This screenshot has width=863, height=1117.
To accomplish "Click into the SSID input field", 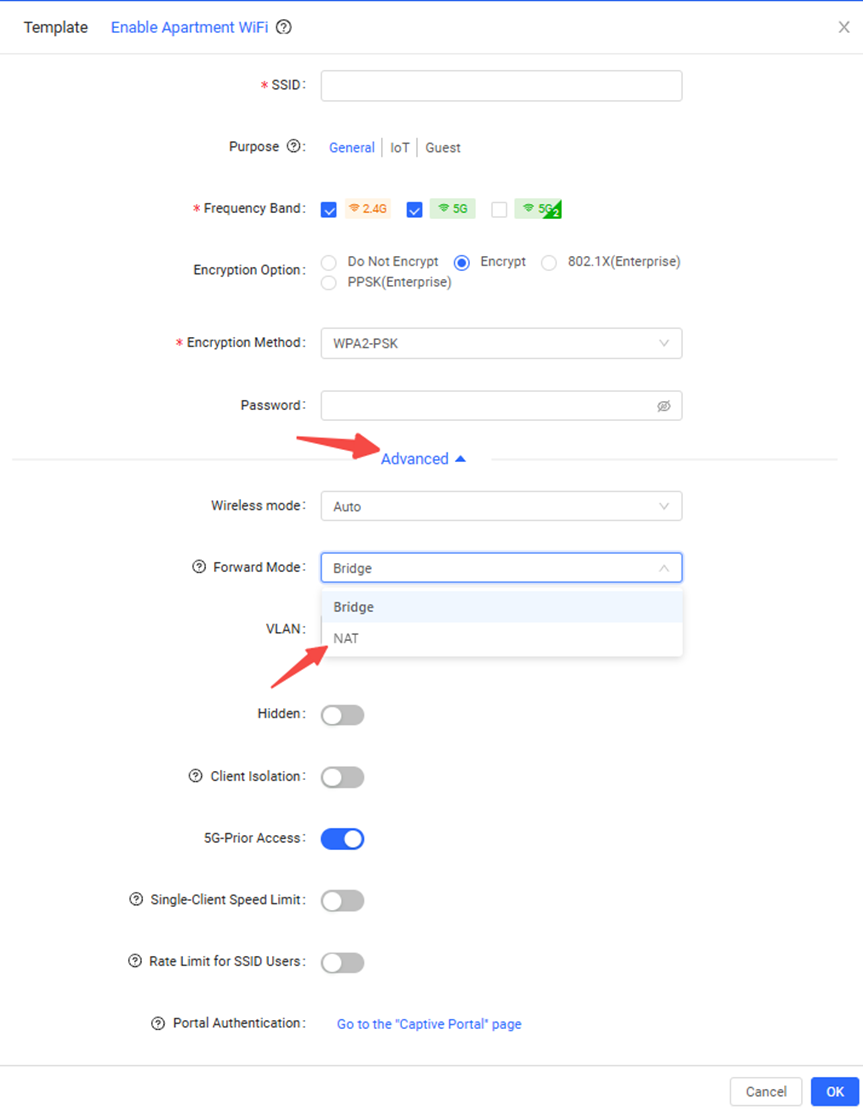I will click(501, 85).
